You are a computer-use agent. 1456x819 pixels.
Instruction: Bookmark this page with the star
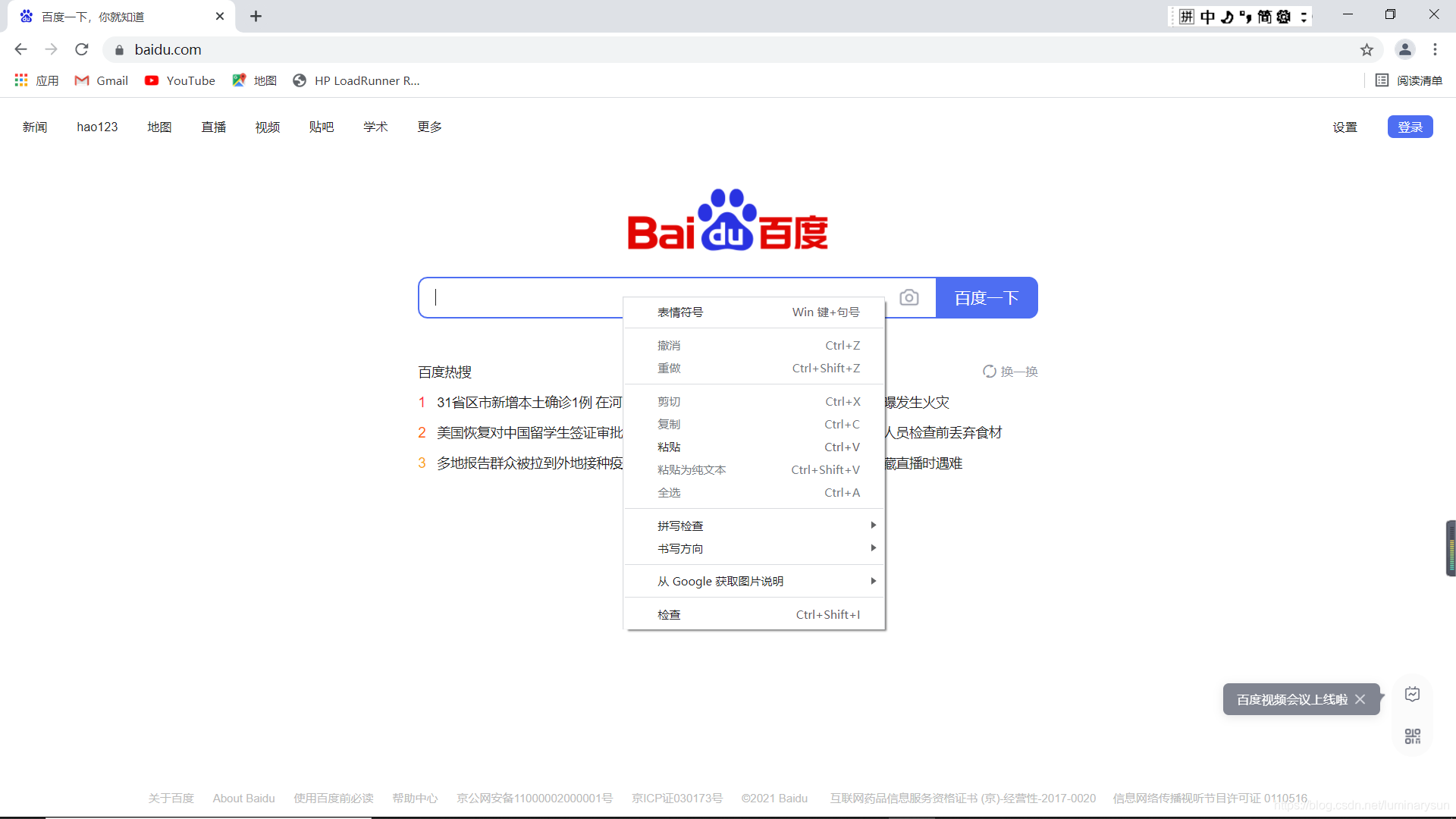pos(1367,49)
